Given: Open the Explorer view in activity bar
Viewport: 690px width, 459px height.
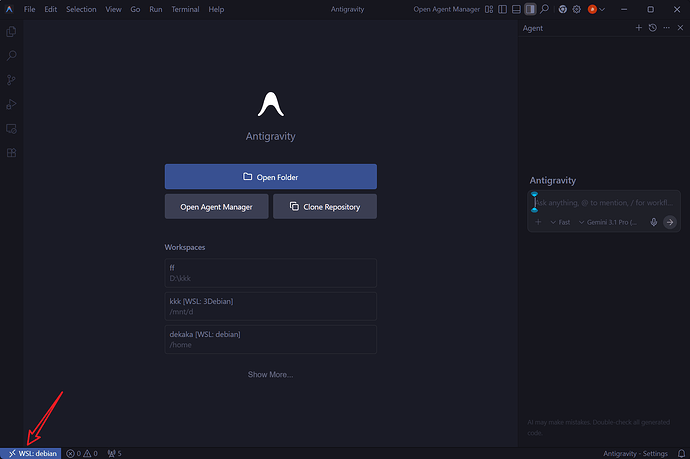Looking at the screenshot, I should pos(11,32).
